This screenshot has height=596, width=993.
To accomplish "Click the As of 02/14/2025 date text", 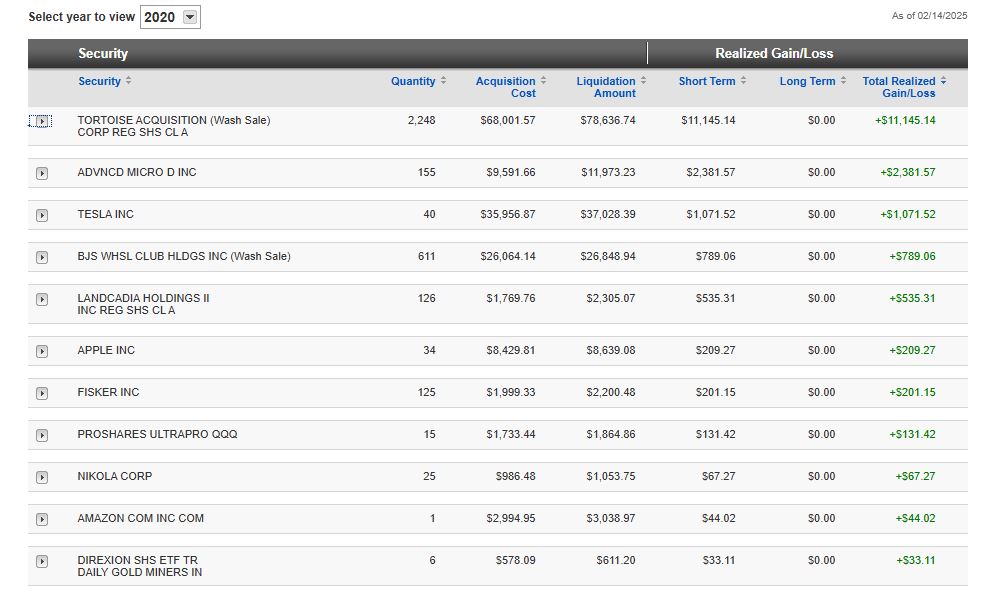I will [929, 16].
